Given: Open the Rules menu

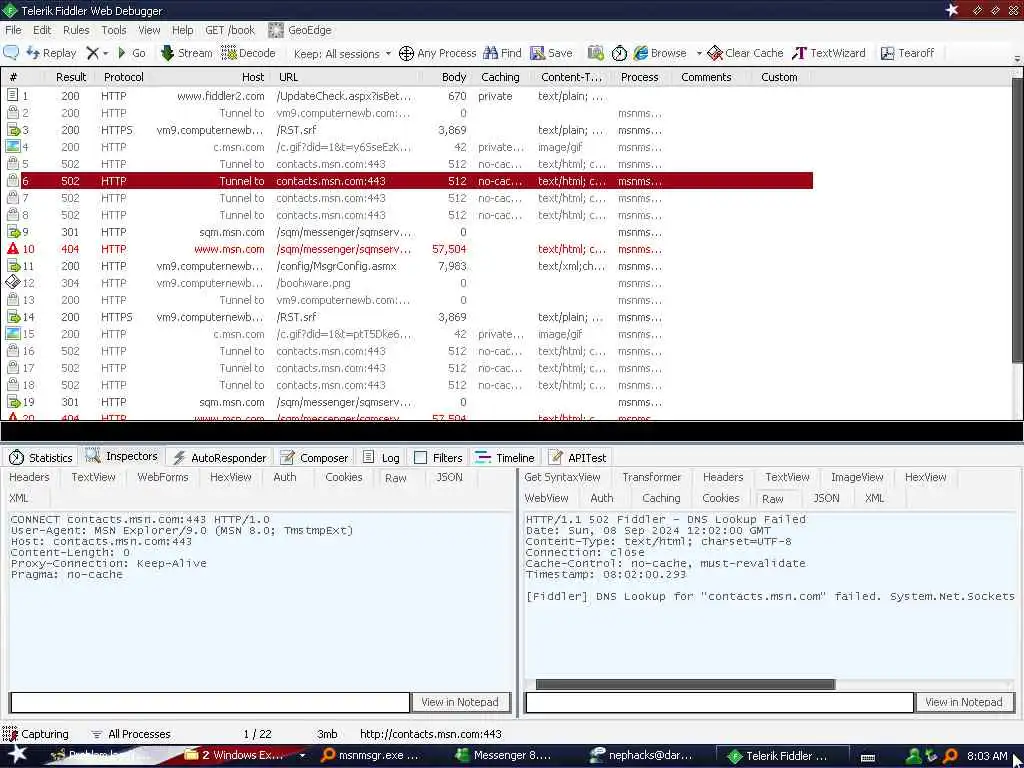Looking at the screenshot, I should click(x=76, y=30).
